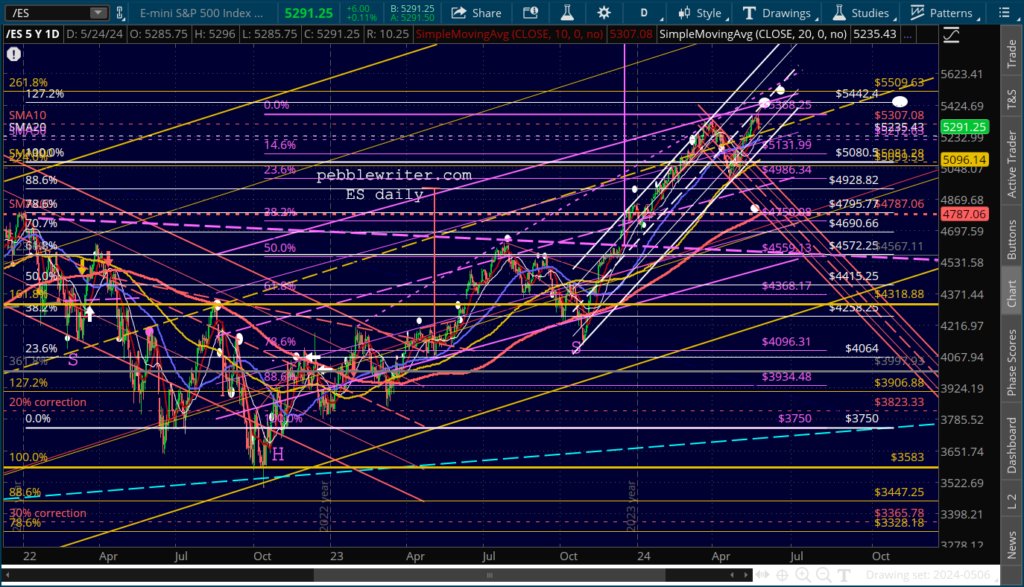
Task: Click the E-mini S&P 500 Index description field
Action: click(x=202, y=13)
